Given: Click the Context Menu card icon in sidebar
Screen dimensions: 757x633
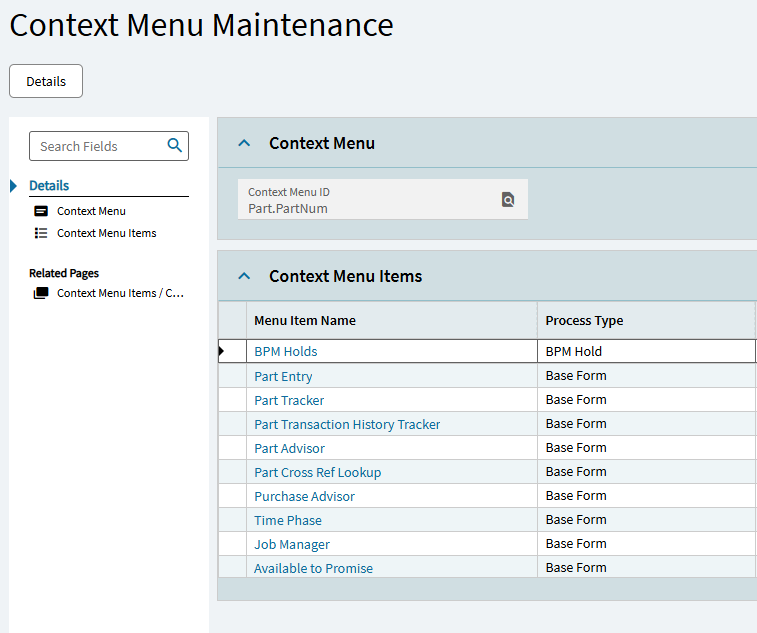Looking at the screenshot, I should tap(41, 211).
